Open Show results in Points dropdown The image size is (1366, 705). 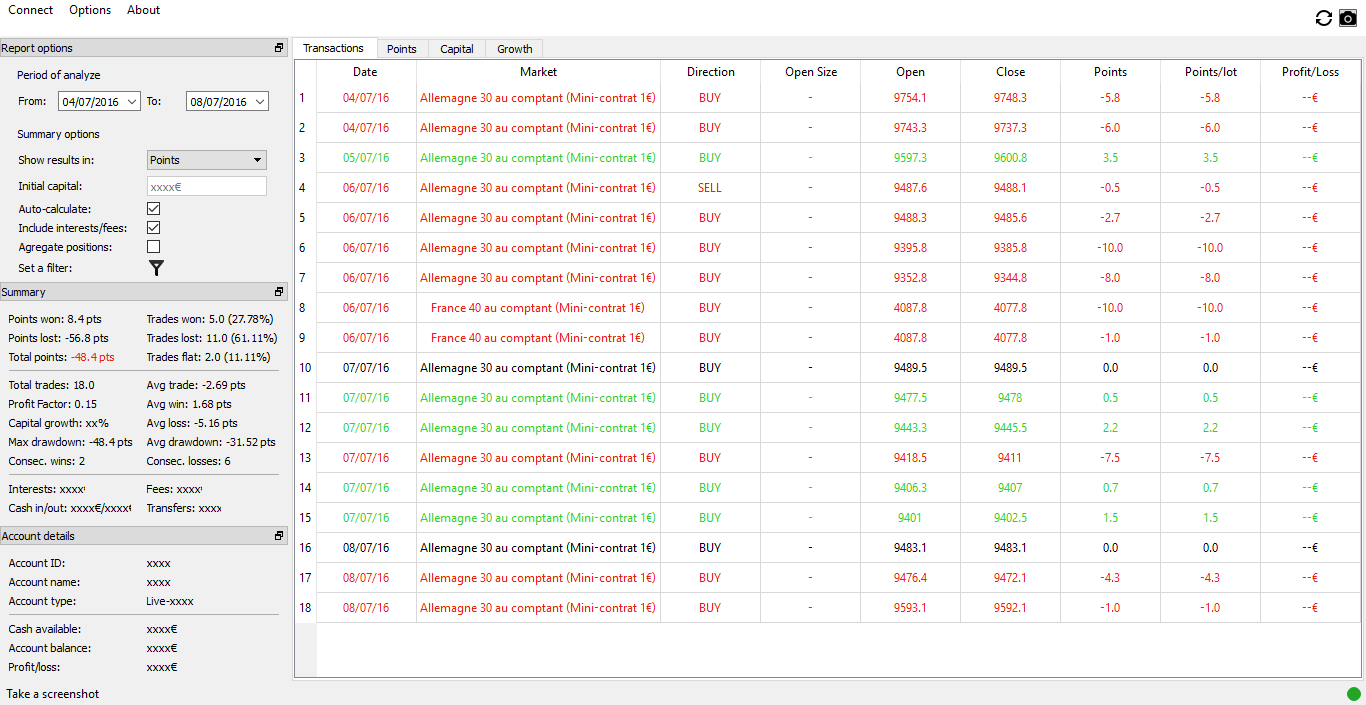click(206, 160)
